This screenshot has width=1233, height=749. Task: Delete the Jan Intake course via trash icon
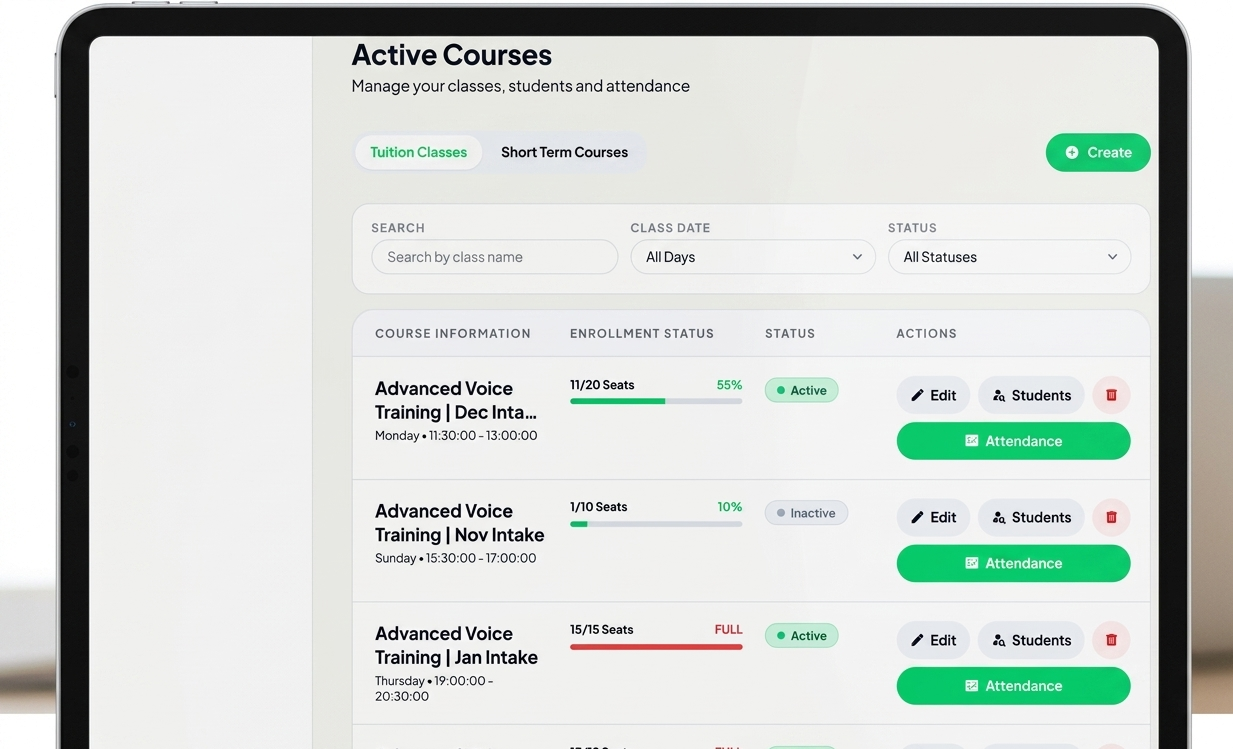click(1111, 640)
